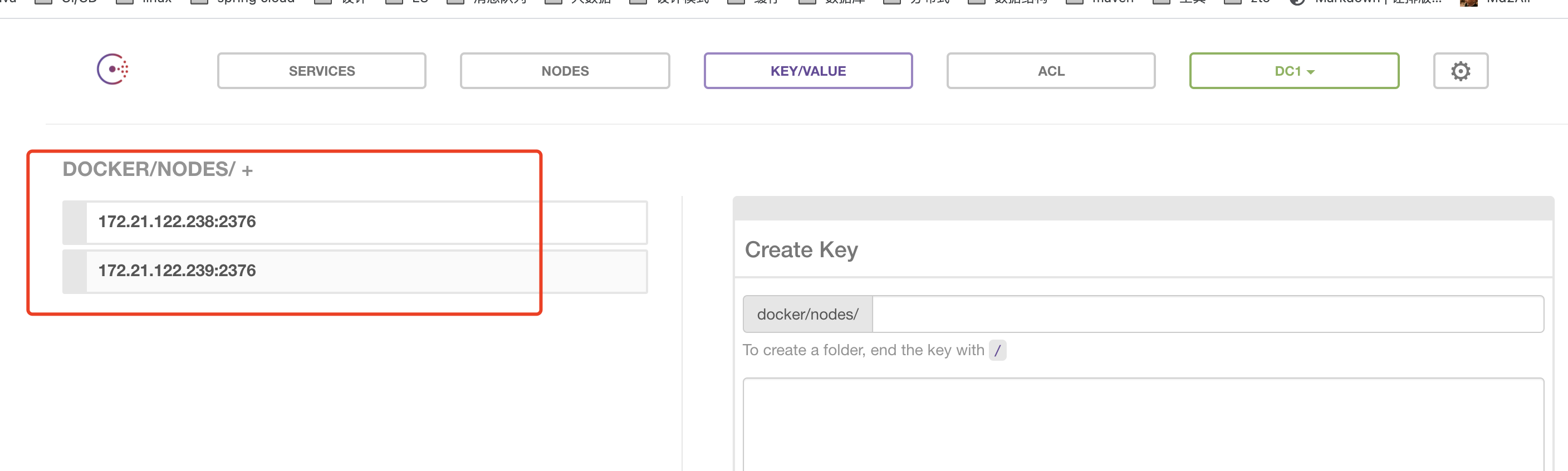This screenshot has height=471, width=1568.
Task: Open the settings gear button
Action: coord(1459,71)
